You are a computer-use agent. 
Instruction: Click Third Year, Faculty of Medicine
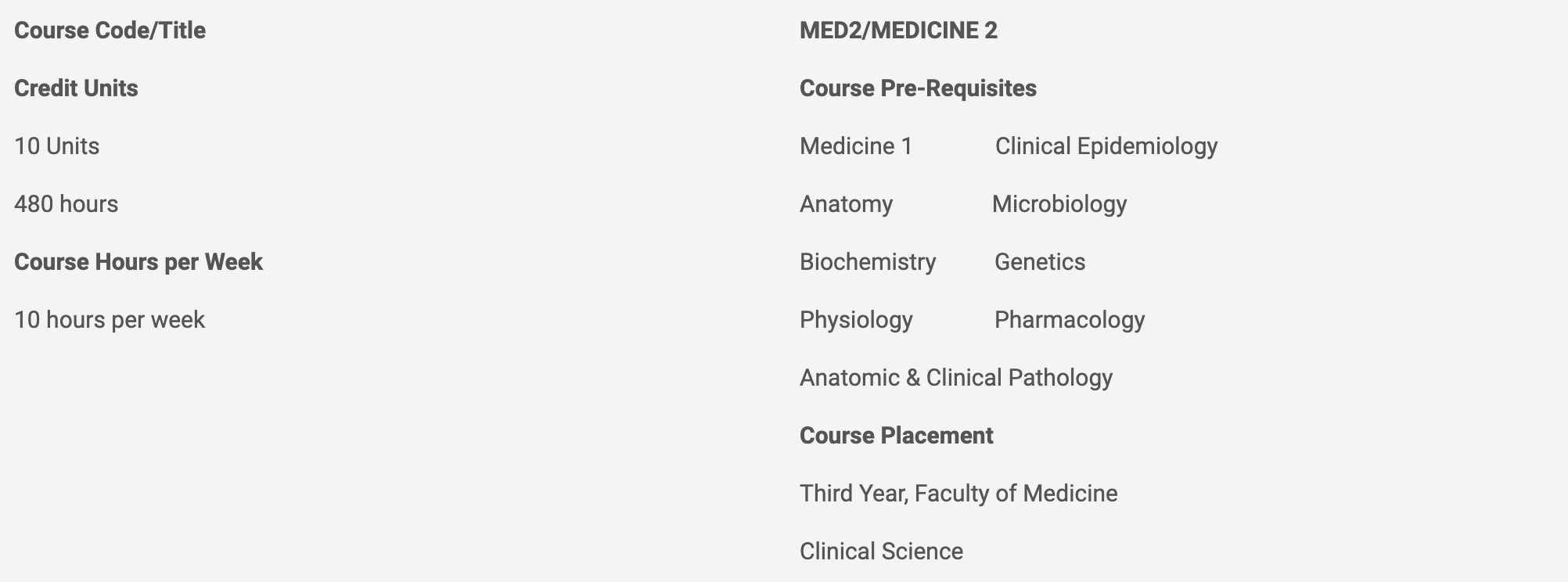coord(958,494)
